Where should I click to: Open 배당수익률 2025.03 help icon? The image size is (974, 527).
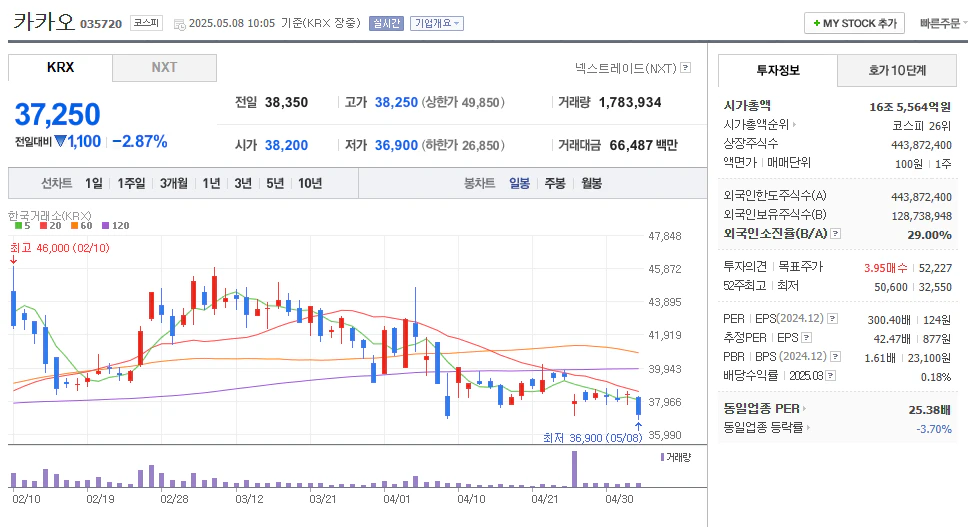[831, 375]
